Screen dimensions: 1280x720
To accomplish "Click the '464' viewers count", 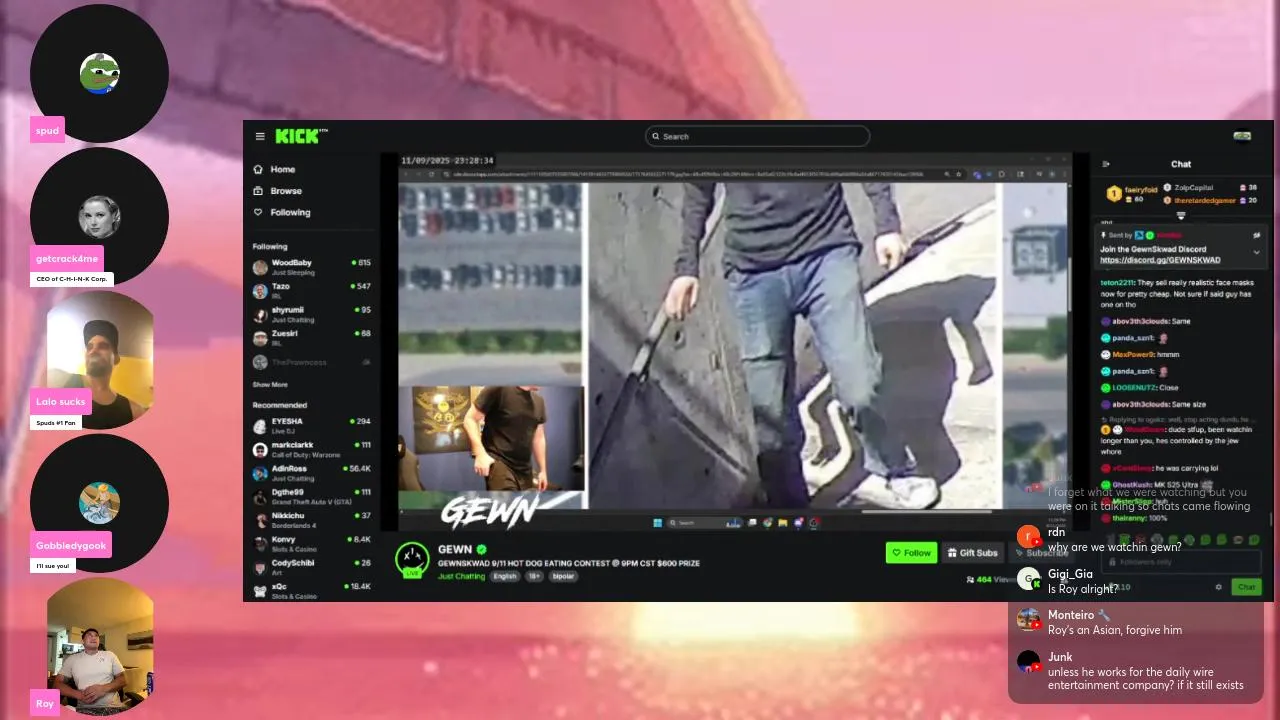I will click(x=983, y=579).
